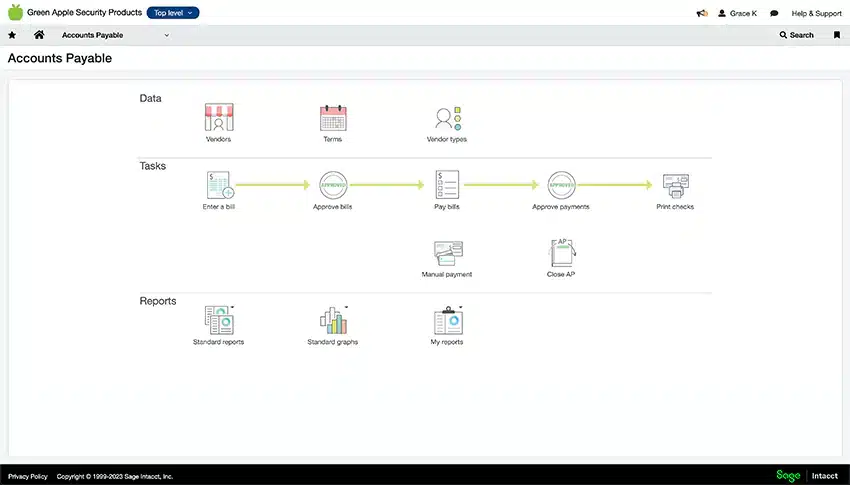Open the Close AP icon
The image size is (850, 485).
pyautogui.click(x=562, y=253)
